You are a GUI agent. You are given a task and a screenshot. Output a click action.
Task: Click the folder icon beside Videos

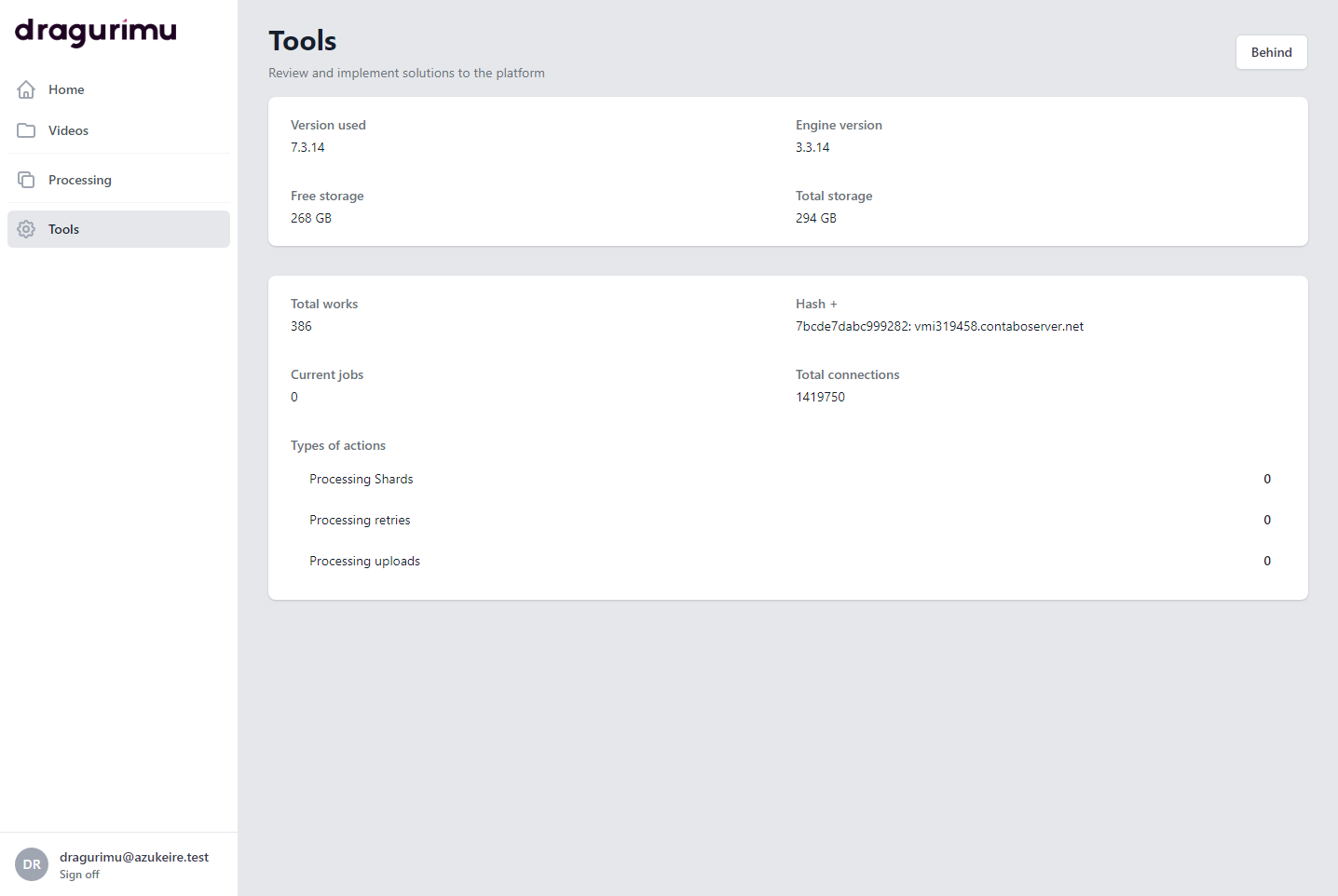pos(26,130)
